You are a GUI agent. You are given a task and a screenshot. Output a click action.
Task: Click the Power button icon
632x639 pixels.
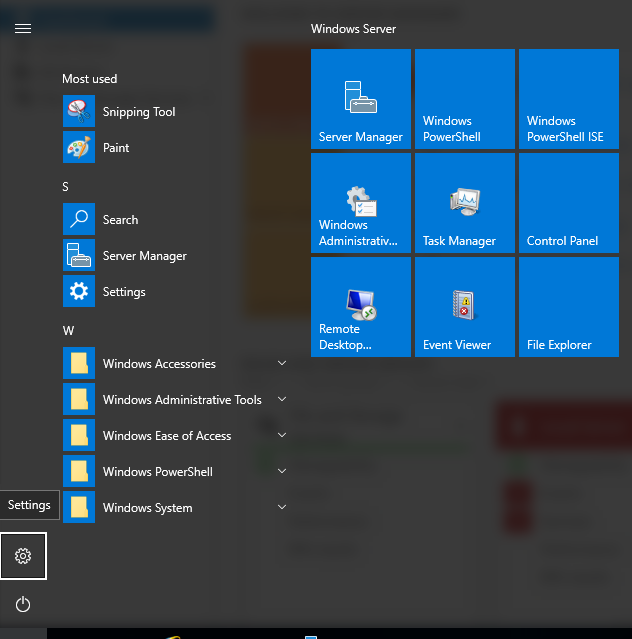pos(23,604)
